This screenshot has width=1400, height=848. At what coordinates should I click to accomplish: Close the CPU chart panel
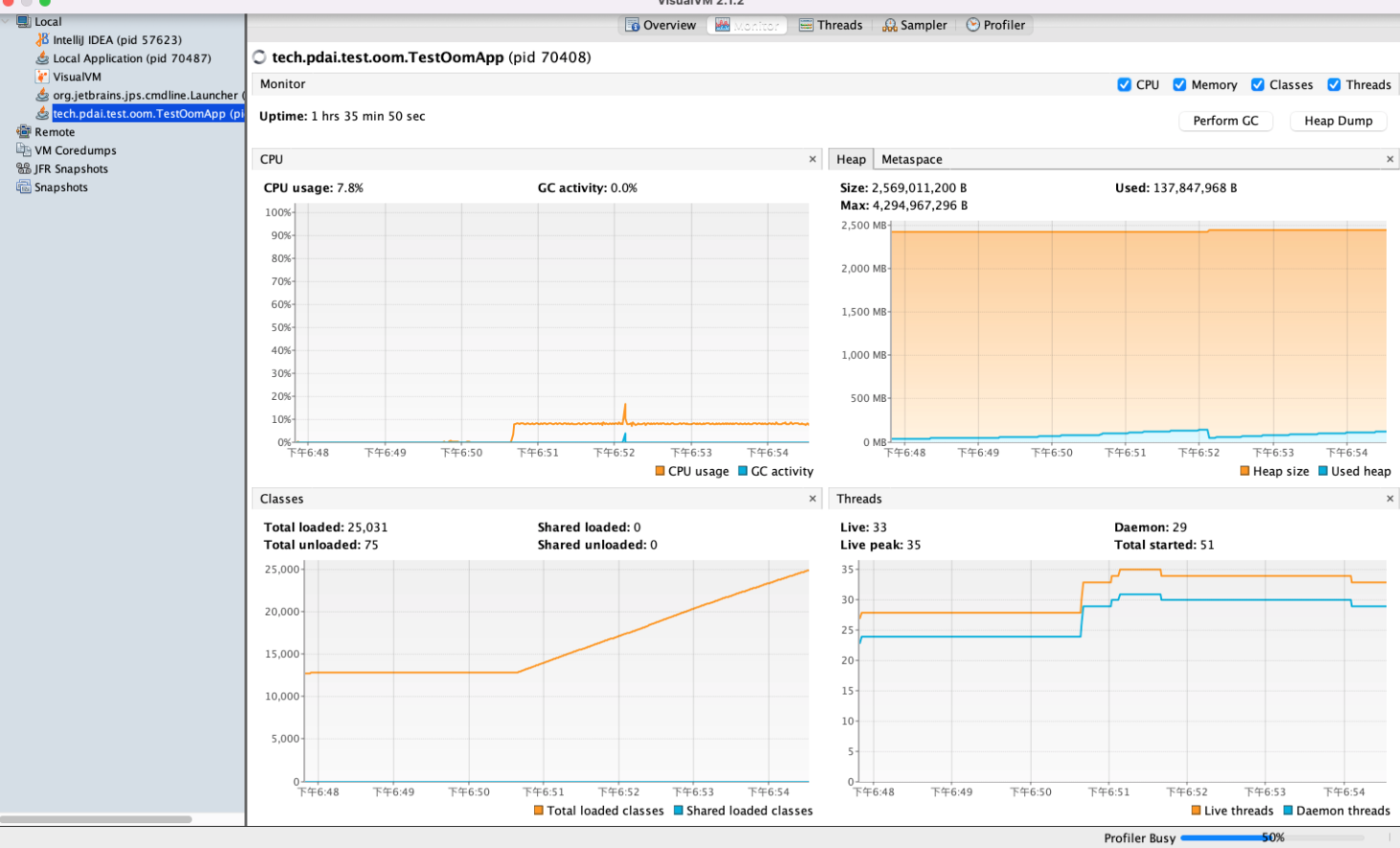point(812,159)
